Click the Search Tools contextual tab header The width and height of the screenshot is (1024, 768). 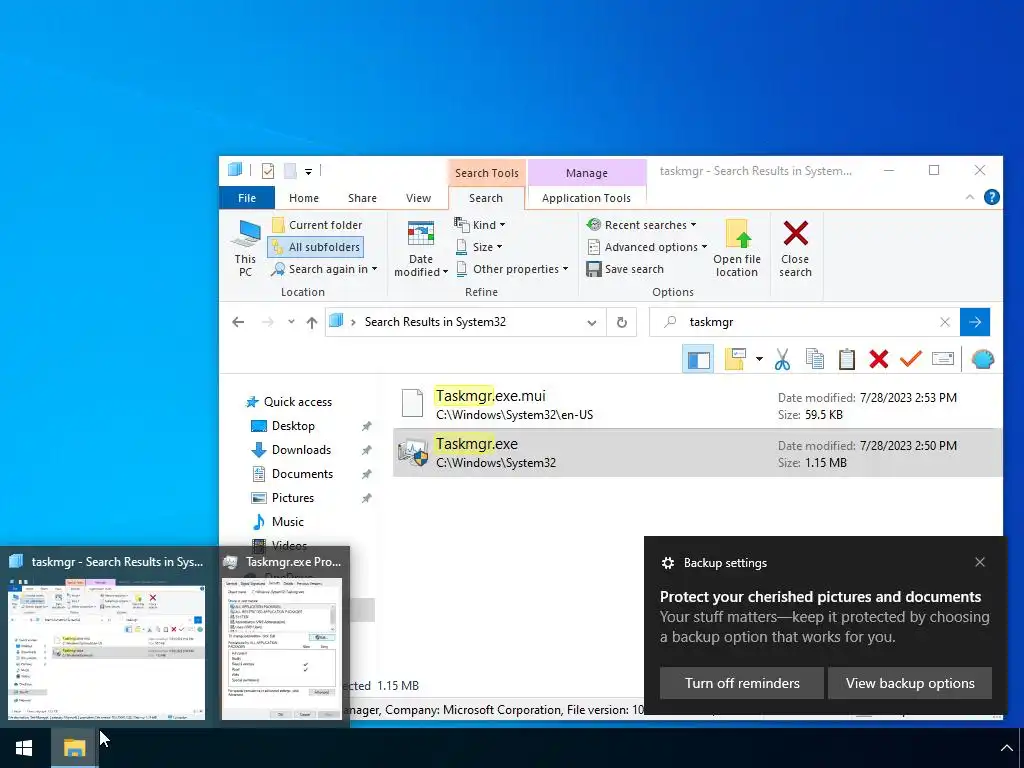click(487, 173)
